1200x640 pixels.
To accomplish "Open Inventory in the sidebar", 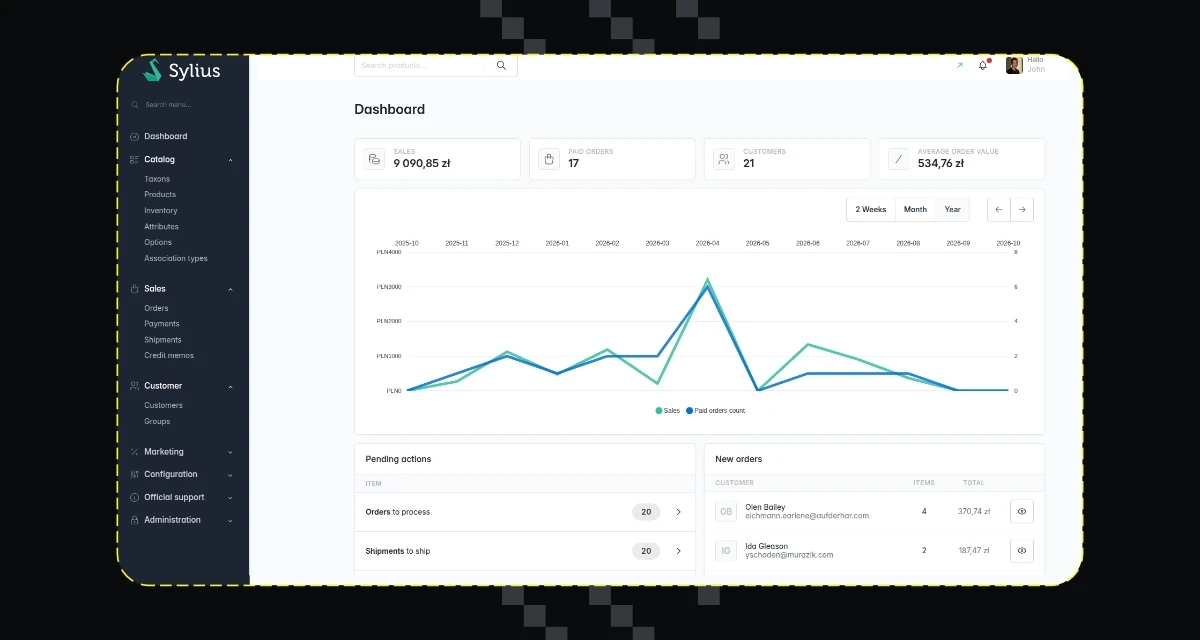I will (x=161, y=211).
